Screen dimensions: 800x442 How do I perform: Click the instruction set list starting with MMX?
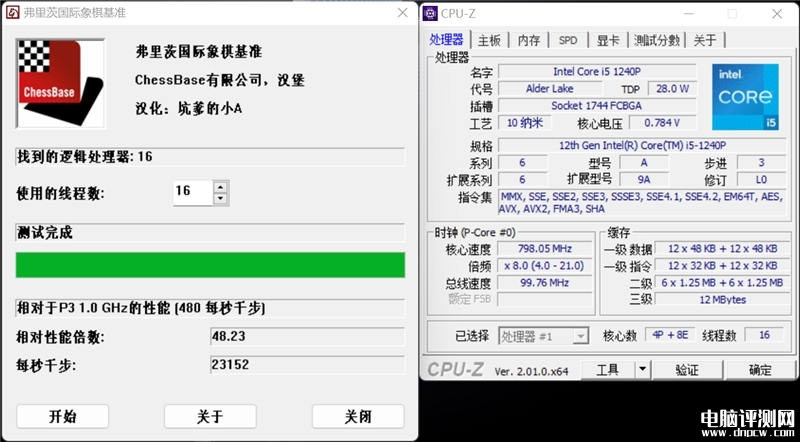(642, 202)
